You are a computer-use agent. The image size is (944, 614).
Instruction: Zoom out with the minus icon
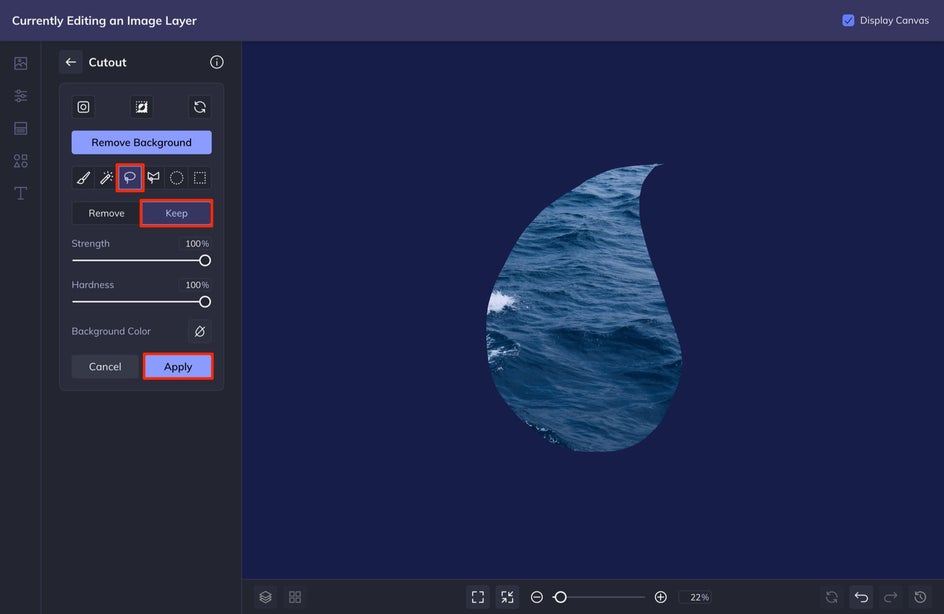[537, 597]
